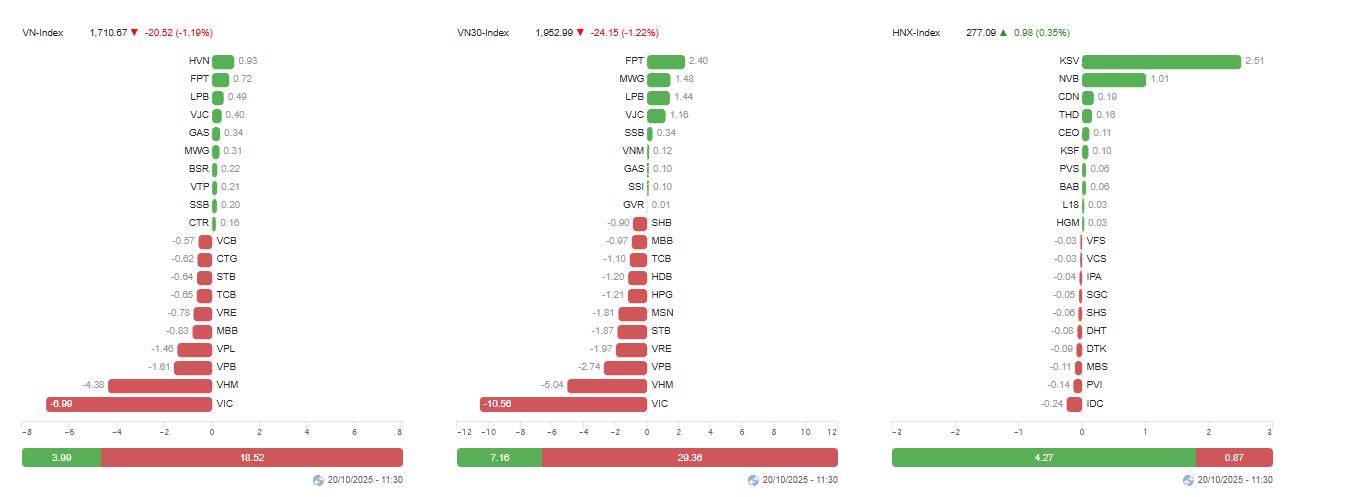
Task: Click the red 29.36 summary bar segment
Action: [690, 457]
